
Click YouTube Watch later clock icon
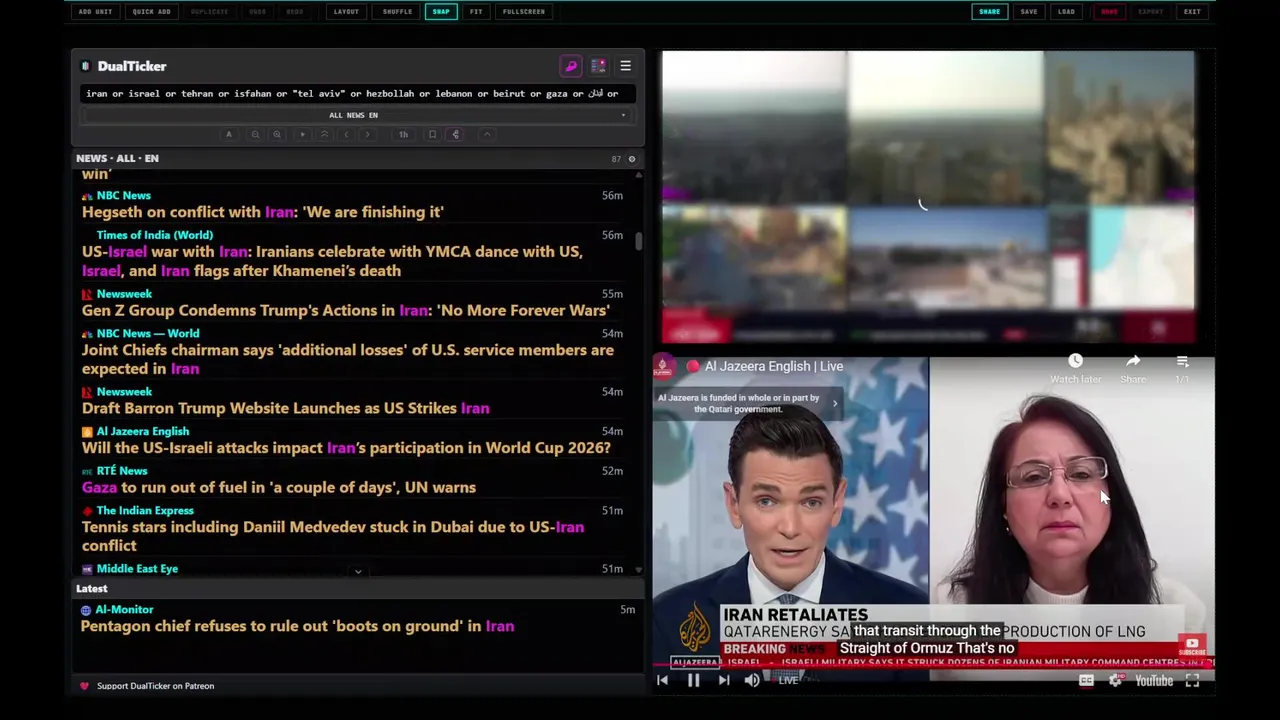[x=1075, y=361]
